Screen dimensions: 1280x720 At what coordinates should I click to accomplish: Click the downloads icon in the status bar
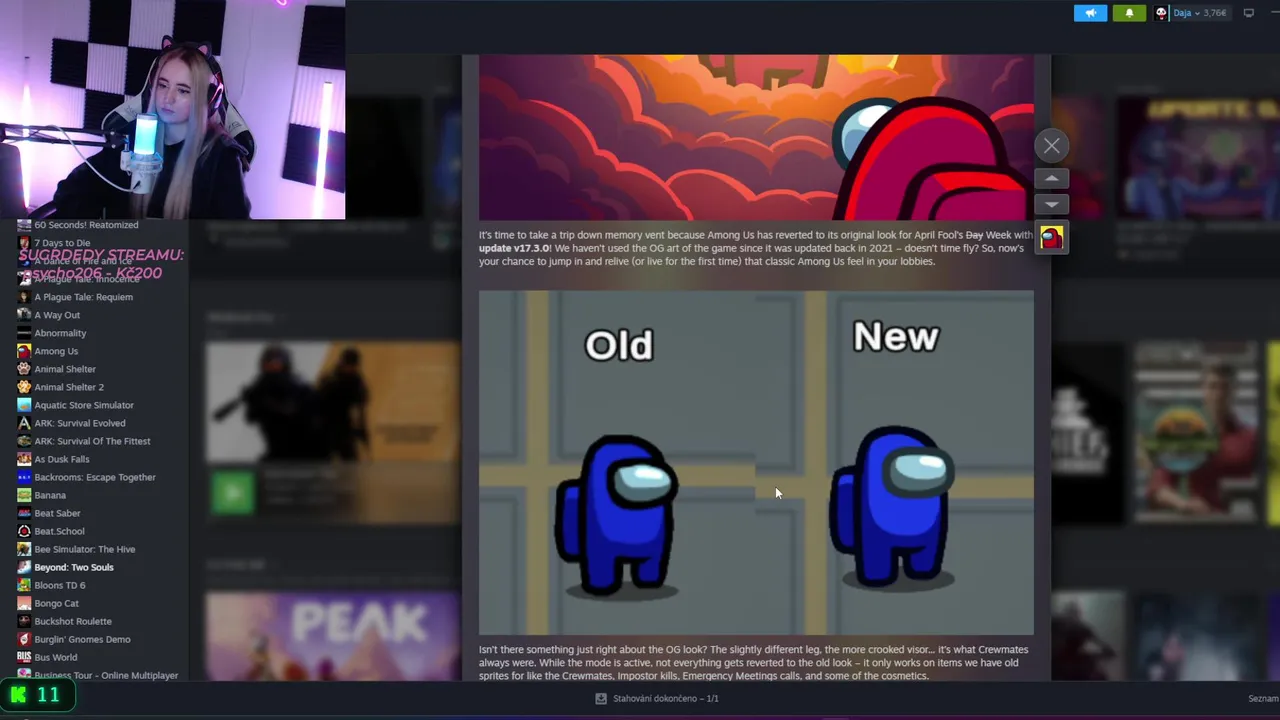(x=601, y=698)
